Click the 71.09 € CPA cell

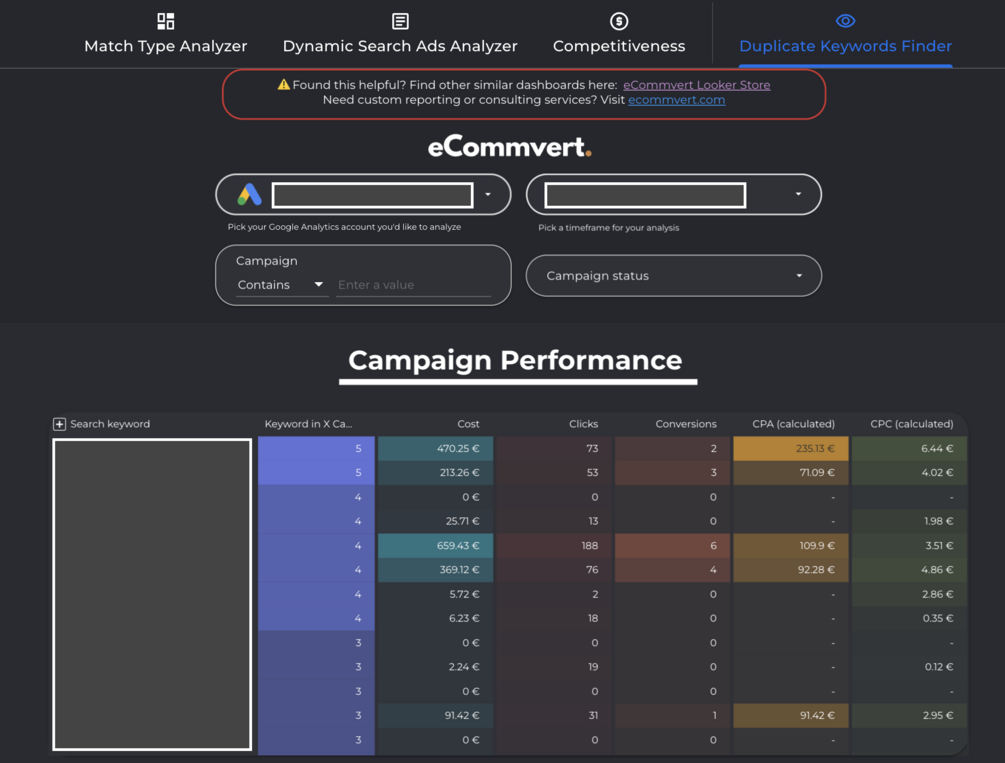(x=791, y=473)
